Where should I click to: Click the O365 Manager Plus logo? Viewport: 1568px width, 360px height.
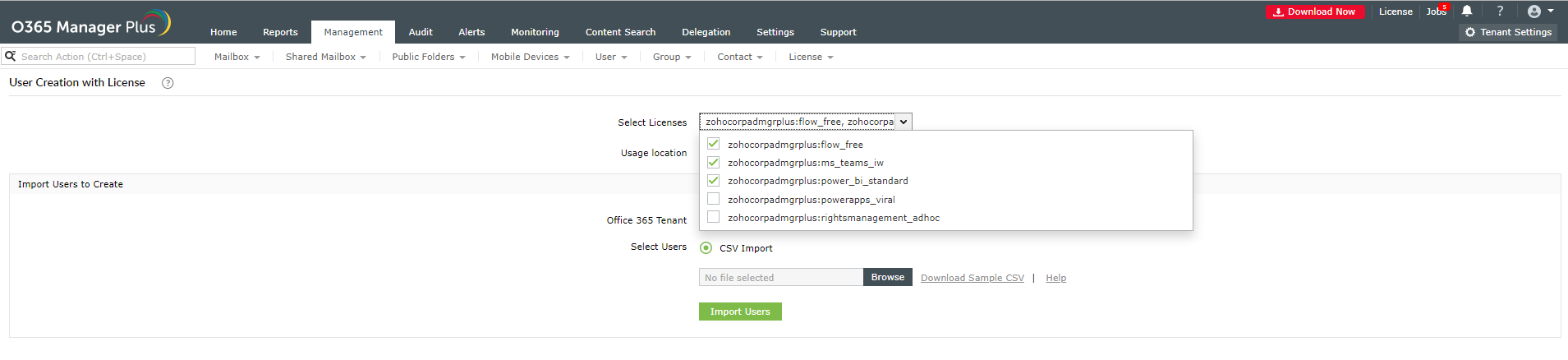[x=90, y=25]
